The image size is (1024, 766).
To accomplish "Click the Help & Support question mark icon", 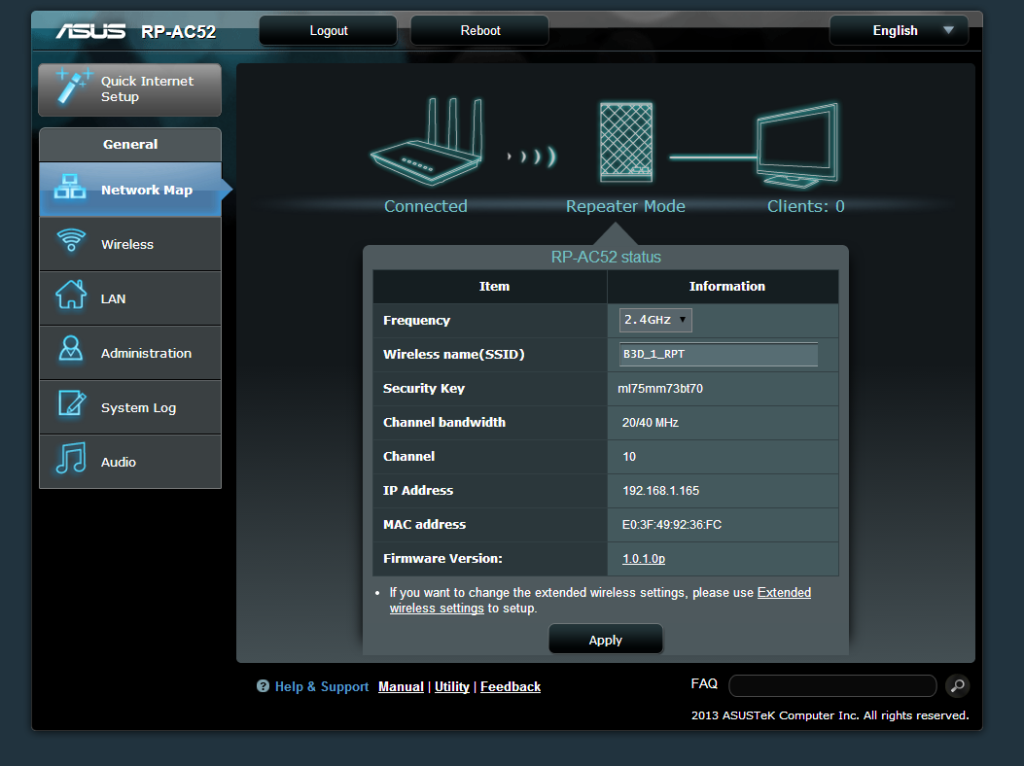I will point(262,687).
